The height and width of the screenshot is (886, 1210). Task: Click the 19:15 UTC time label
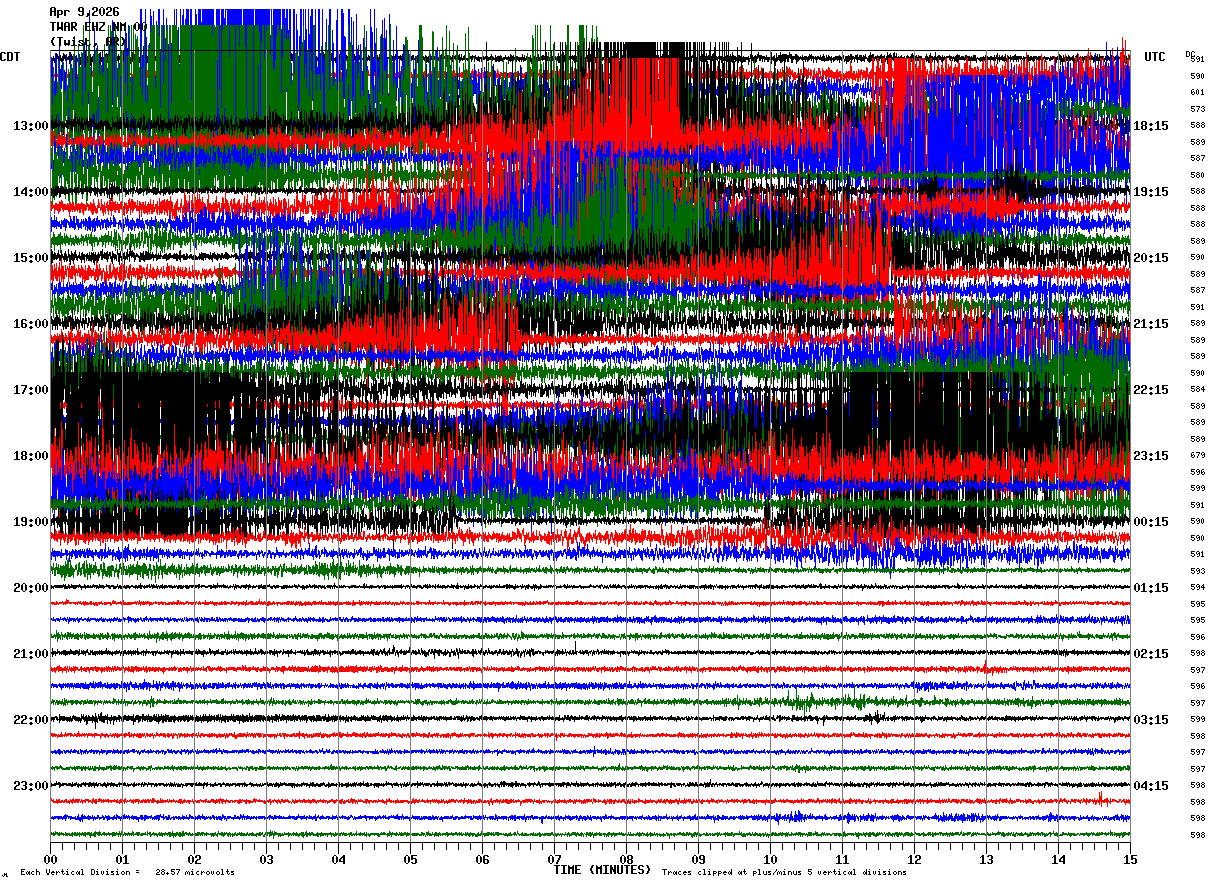click(1150, 192)
